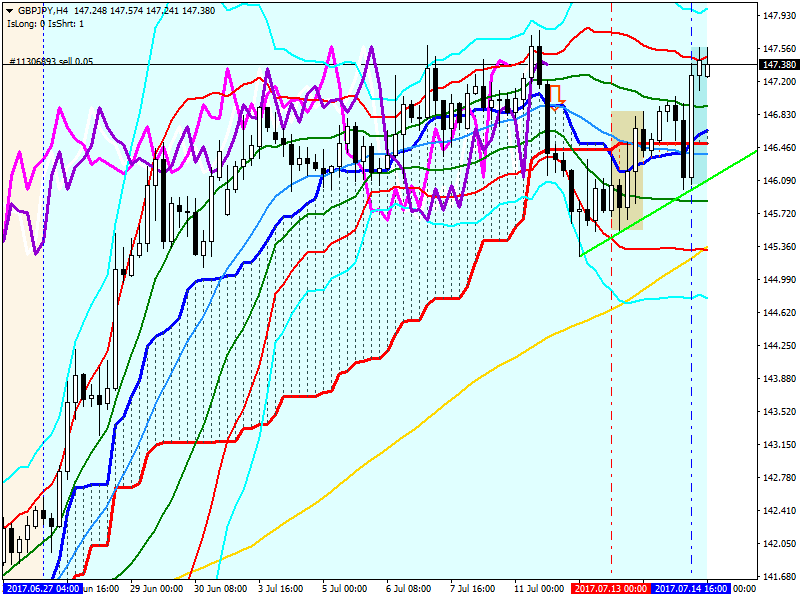Click the 144.250 price scale label
Screen dimensions: 800x600
click(779, 346)
